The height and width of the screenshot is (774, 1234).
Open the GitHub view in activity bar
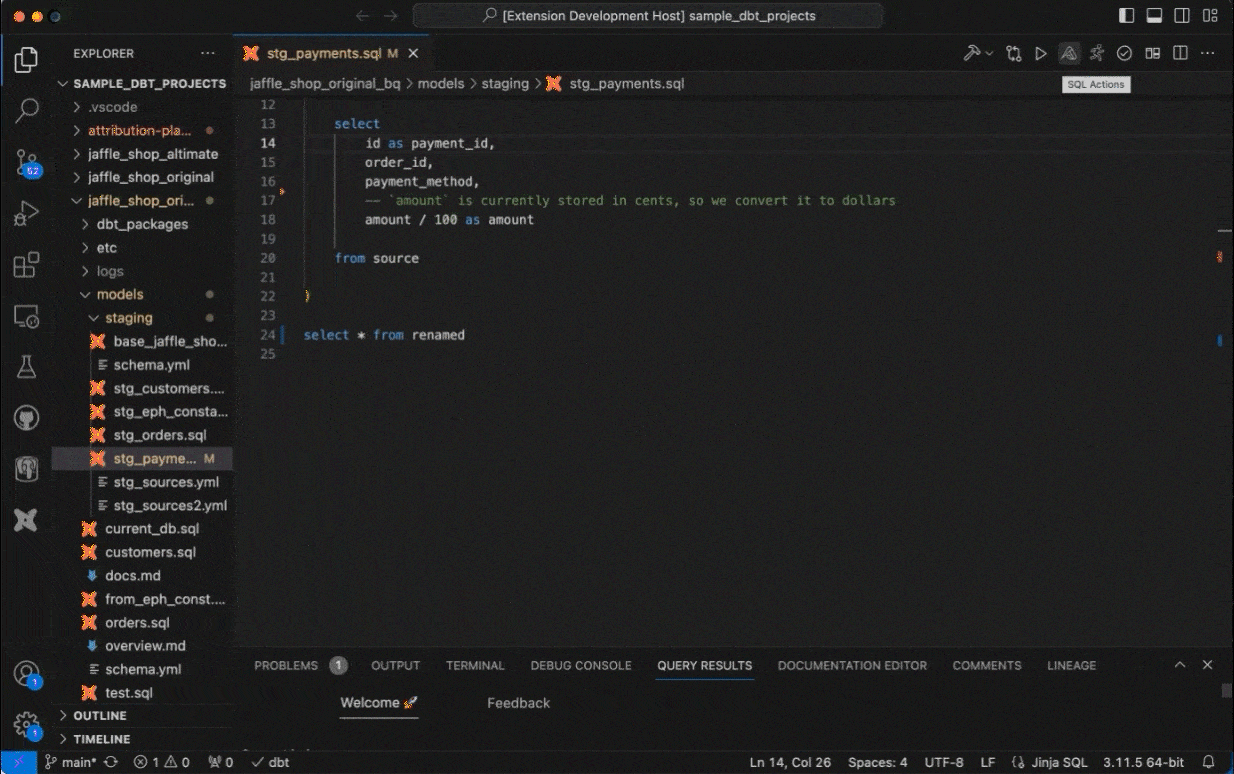(27, 418)
